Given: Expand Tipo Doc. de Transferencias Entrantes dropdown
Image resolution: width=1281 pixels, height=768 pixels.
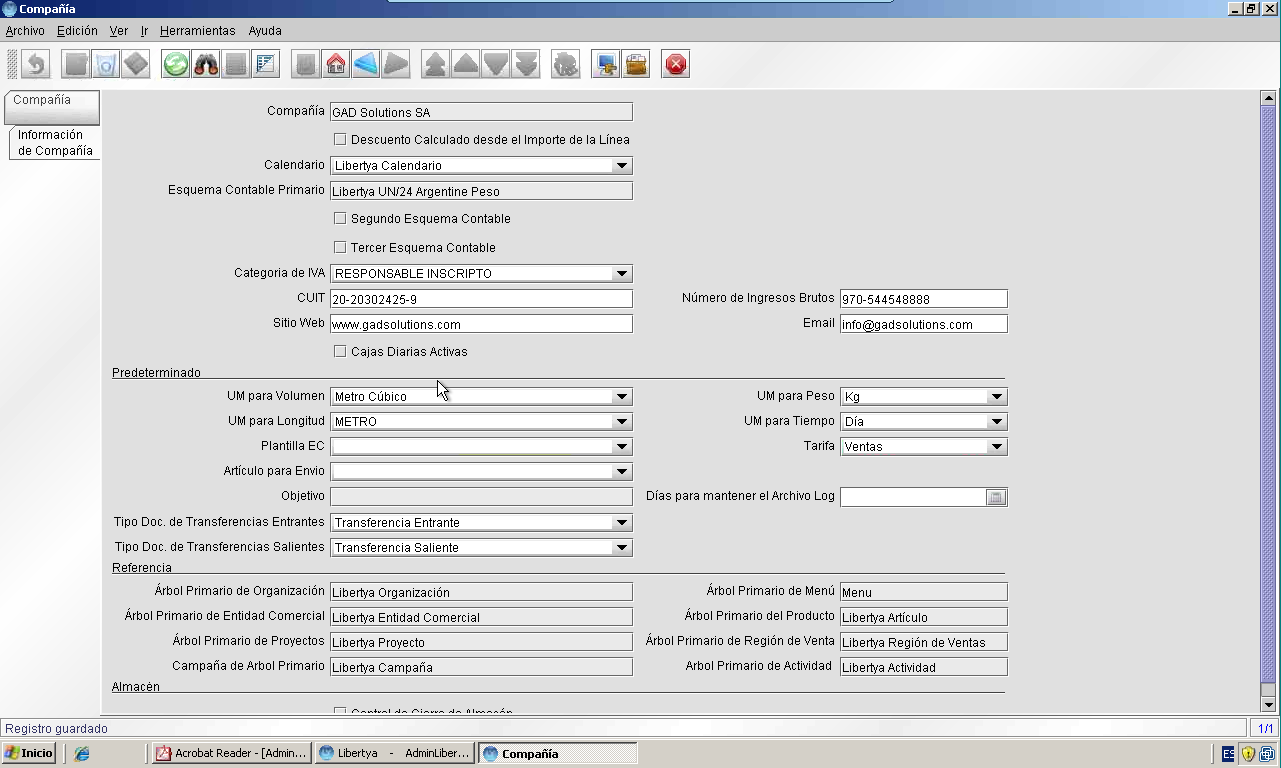Looking at the screenshot, I should [x=621, y=523].
